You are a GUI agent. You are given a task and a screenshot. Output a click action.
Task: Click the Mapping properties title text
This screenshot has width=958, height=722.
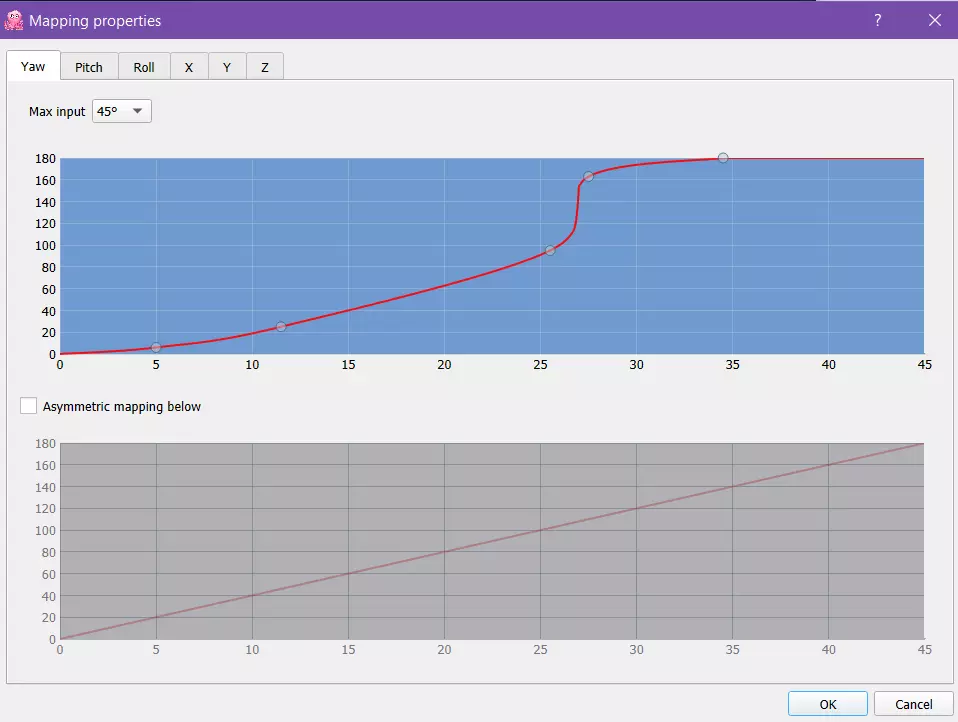95,21
